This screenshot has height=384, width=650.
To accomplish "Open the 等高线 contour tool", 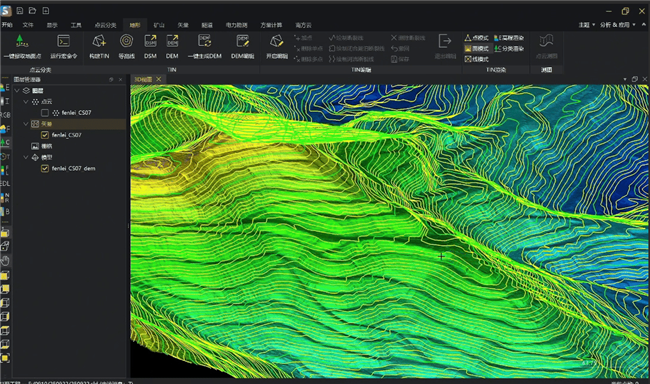I will (126, 46).
